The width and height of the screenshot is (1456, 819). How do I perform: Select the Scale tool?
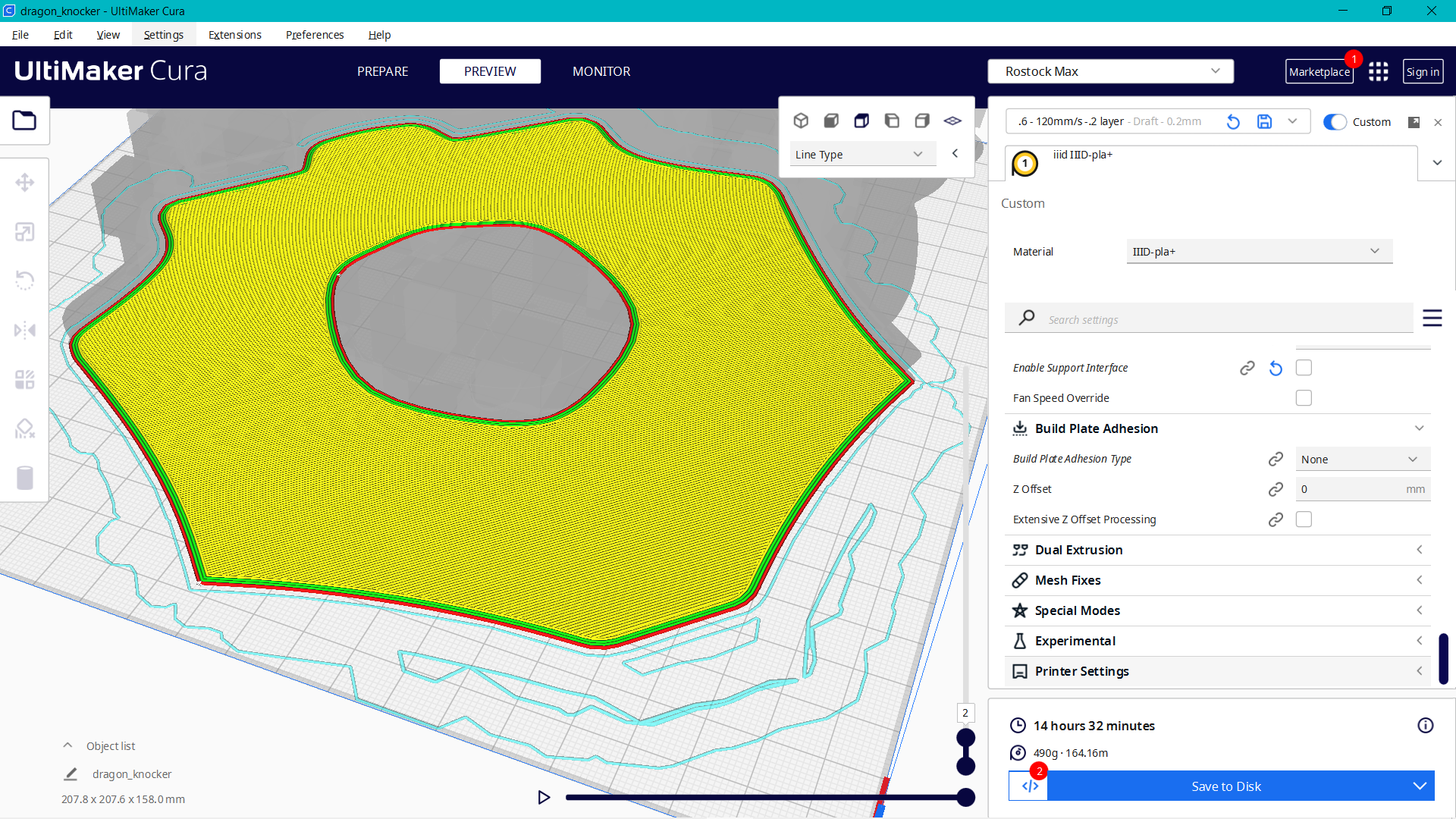click(25, 232)
